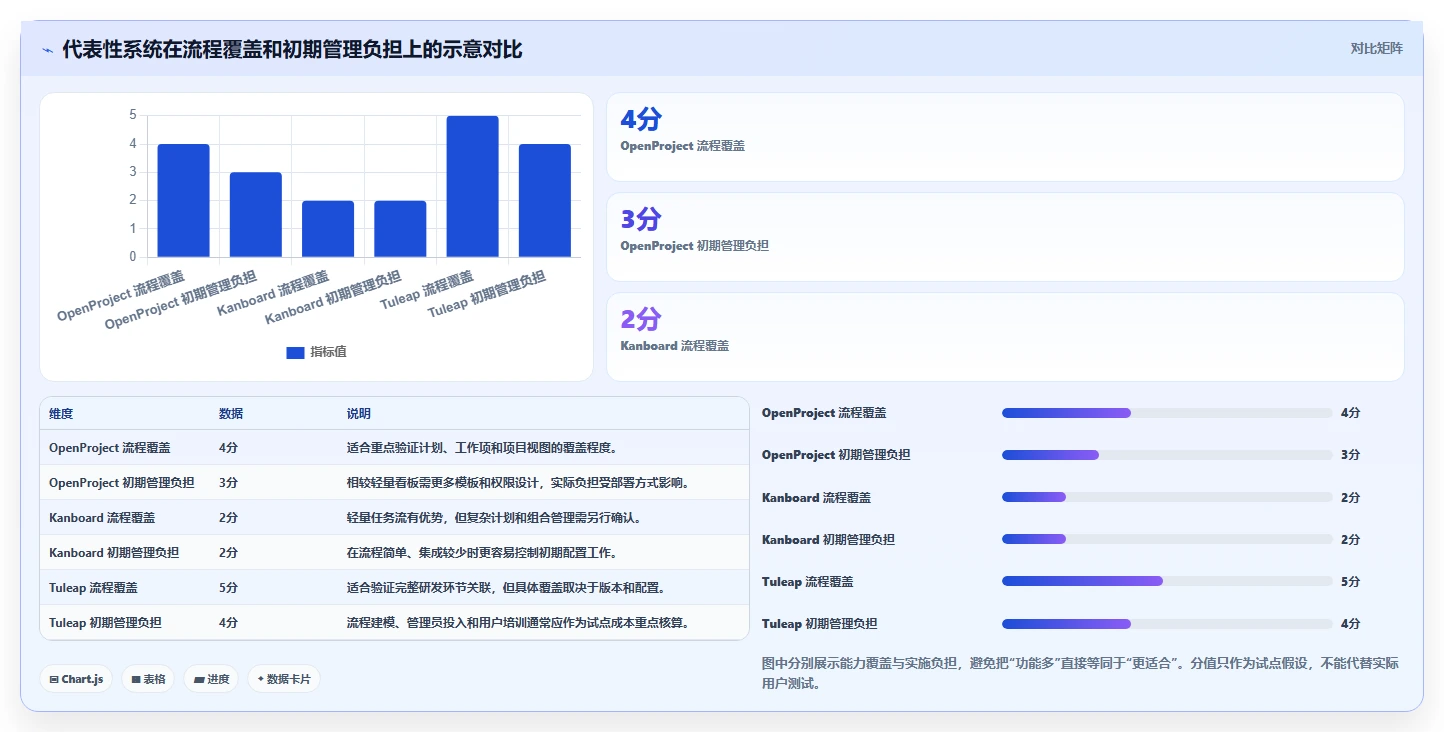1444x732 pixels.
Task: Click the Tuleap 流程覆盖 progress list label
Action: (808, 582)
